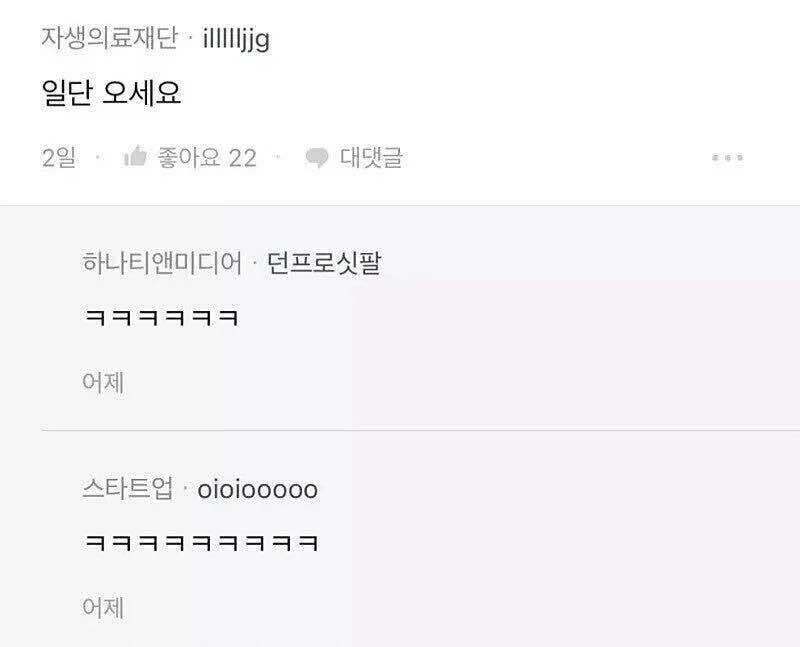The image size is (800, 647).
Task: Open the 스타트업 company label
Action: click(128, 488)
